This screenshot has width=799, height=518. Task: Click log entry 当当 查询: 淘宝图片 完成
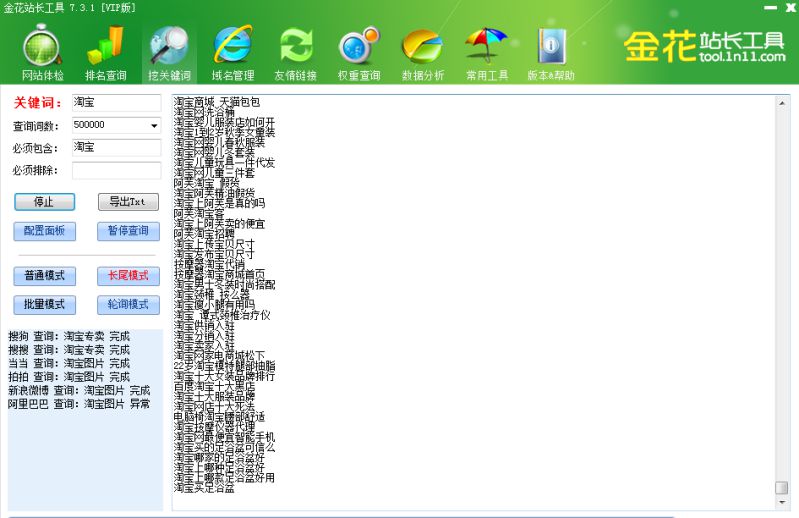coord(69,363)
